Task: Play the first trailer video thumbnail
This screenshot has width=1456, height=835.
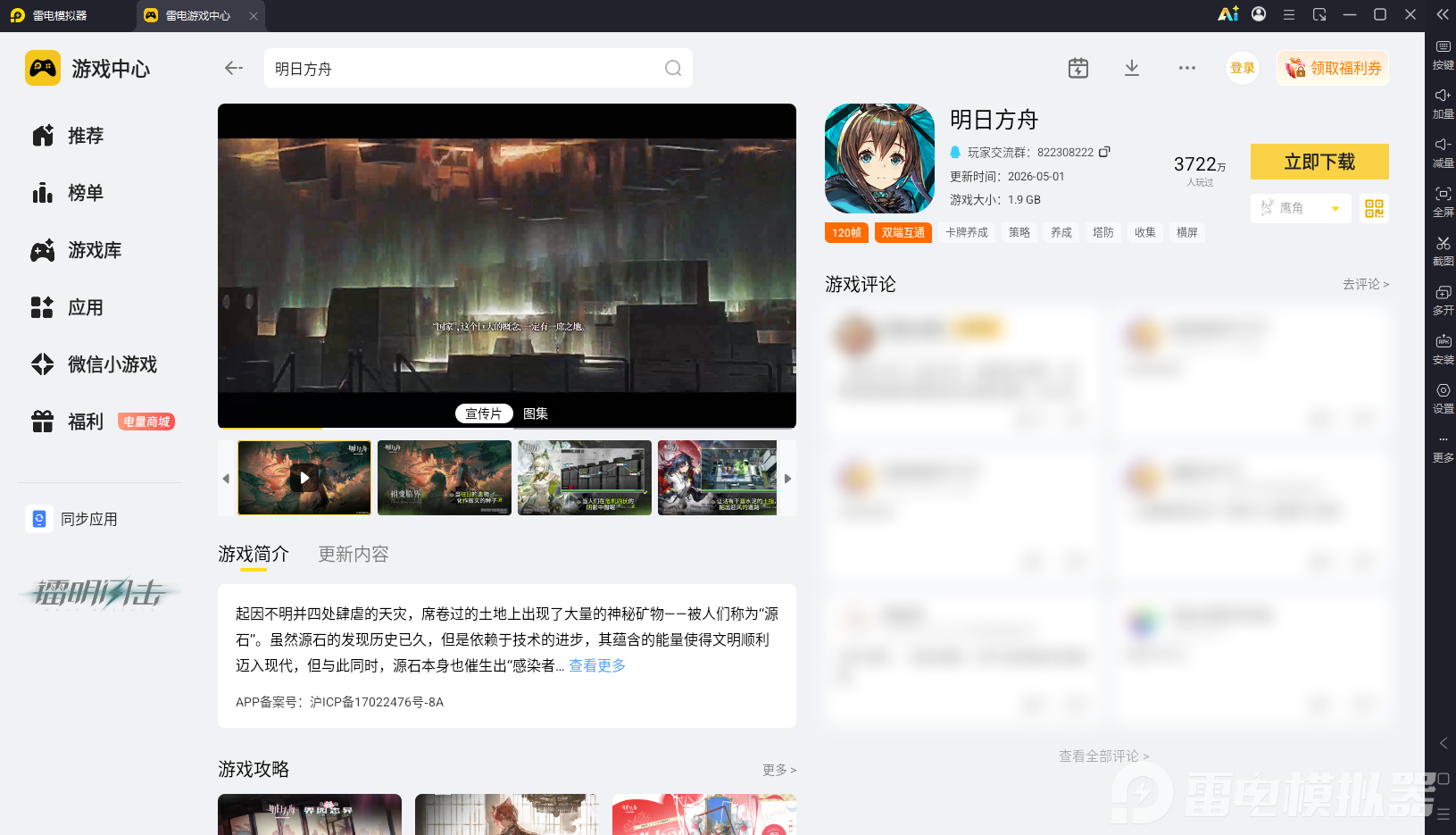Action: click(x=304, y=478)
